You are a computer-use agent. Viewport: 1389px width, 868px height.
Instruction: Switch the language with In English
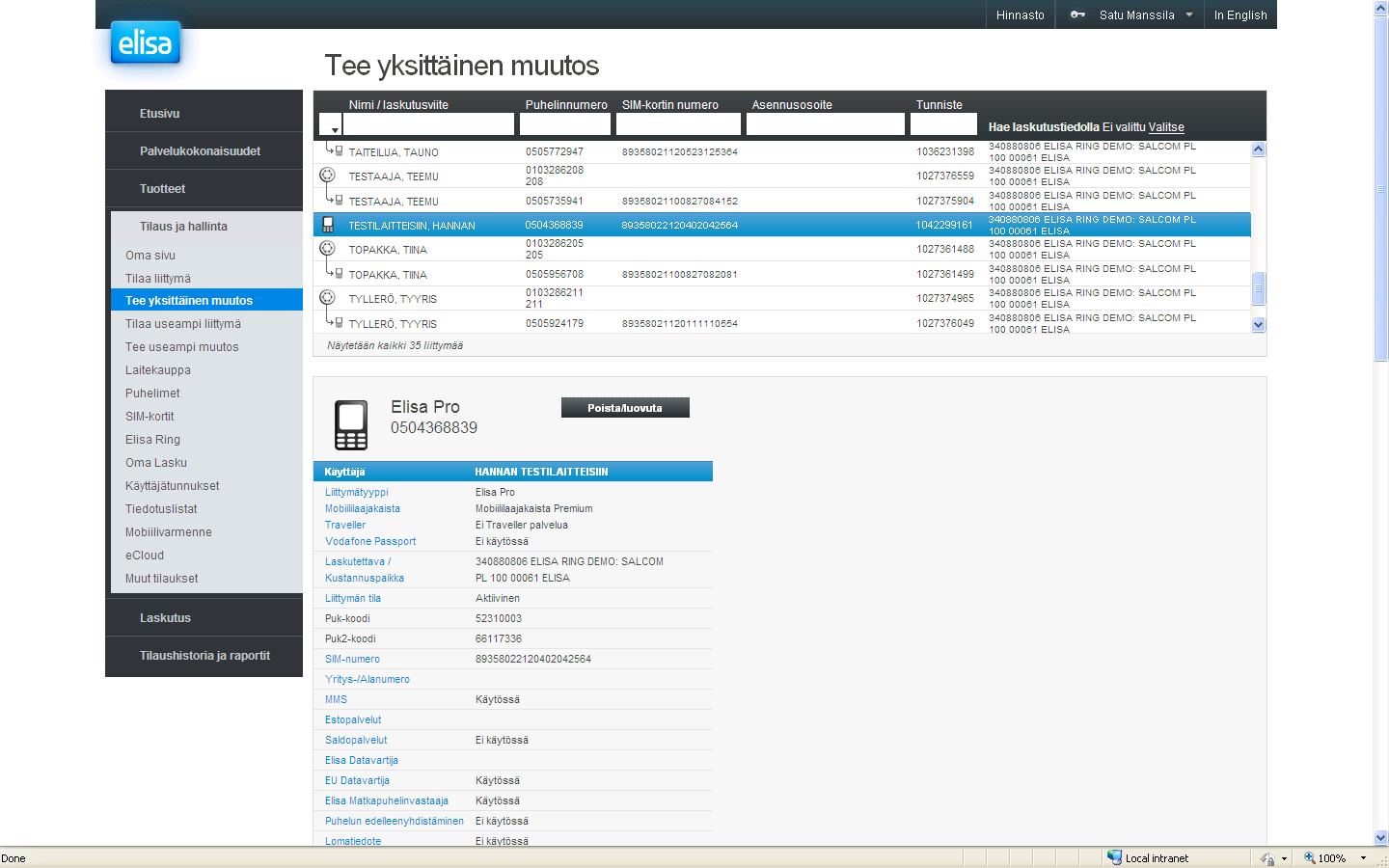coord(1240,14)
